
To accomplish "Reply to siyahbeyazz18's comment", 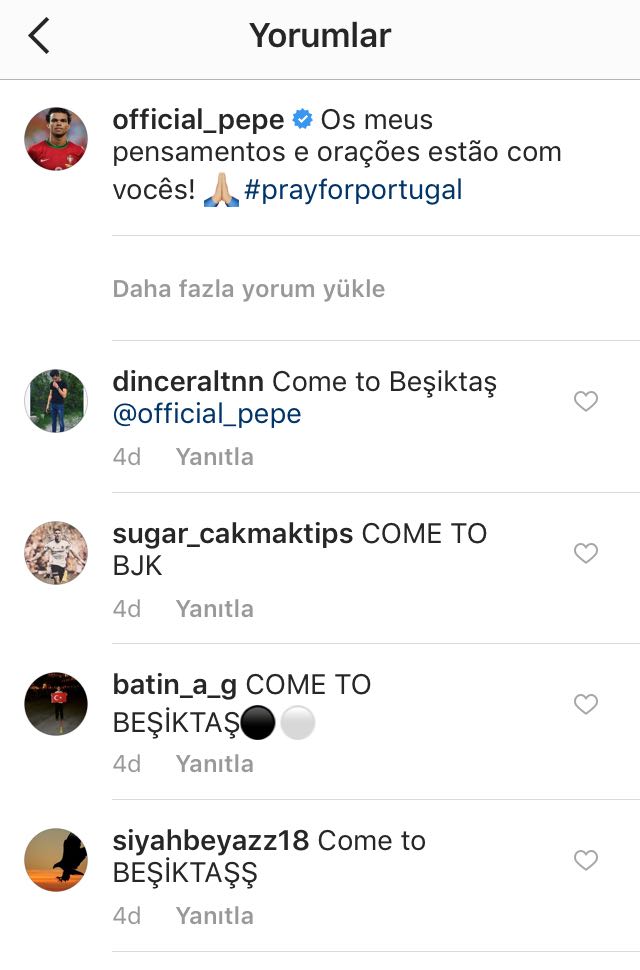I will pos(215,916).
